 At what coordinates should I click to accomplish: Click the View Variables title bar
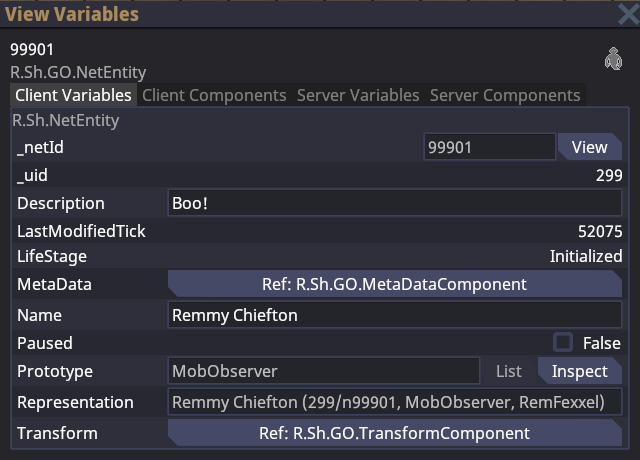point(300,14)
